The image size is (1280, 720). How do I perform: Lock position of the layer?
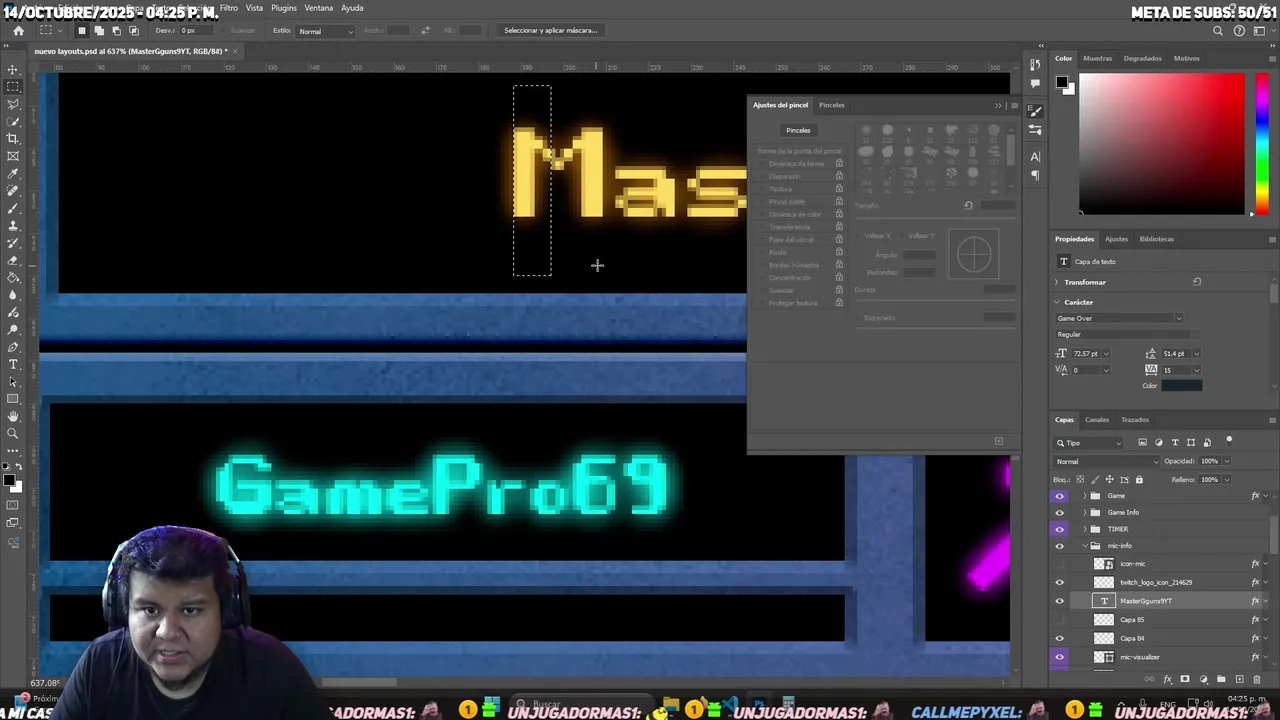(1109, 480)
